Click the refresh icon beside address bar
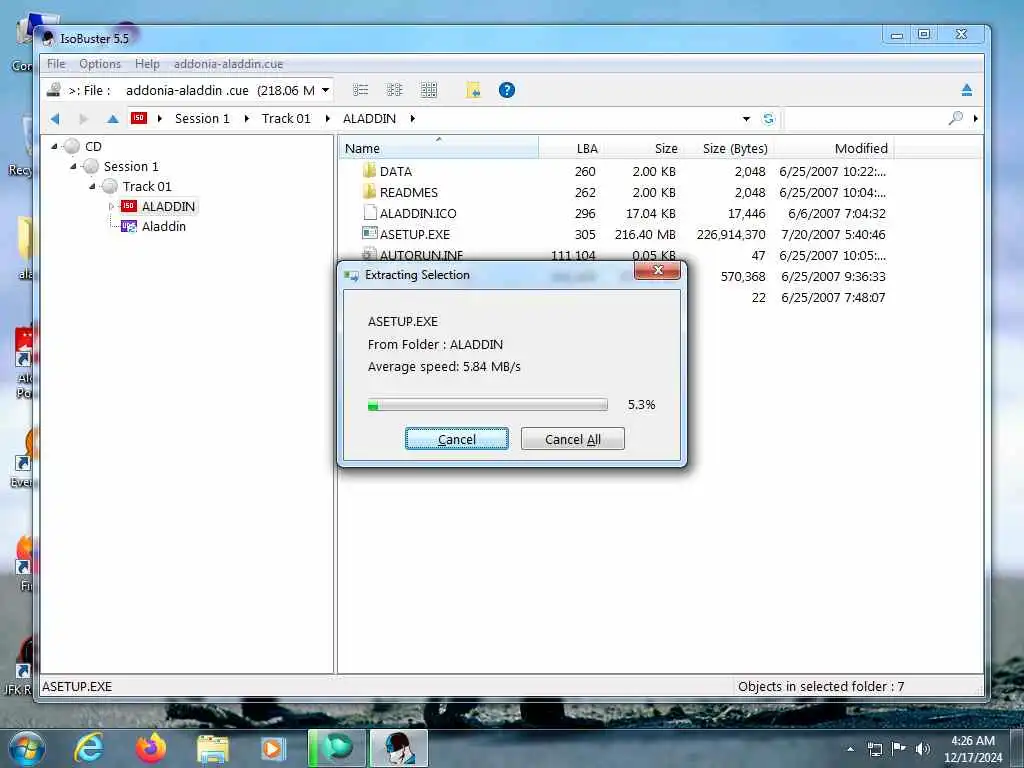1024x768 pixels. click(769, 119)
